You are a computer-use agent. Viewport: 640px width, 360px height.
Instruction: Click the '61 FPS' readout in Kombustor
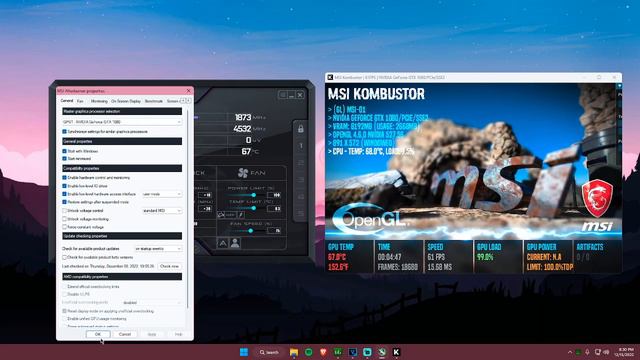[x=436, y=257]
